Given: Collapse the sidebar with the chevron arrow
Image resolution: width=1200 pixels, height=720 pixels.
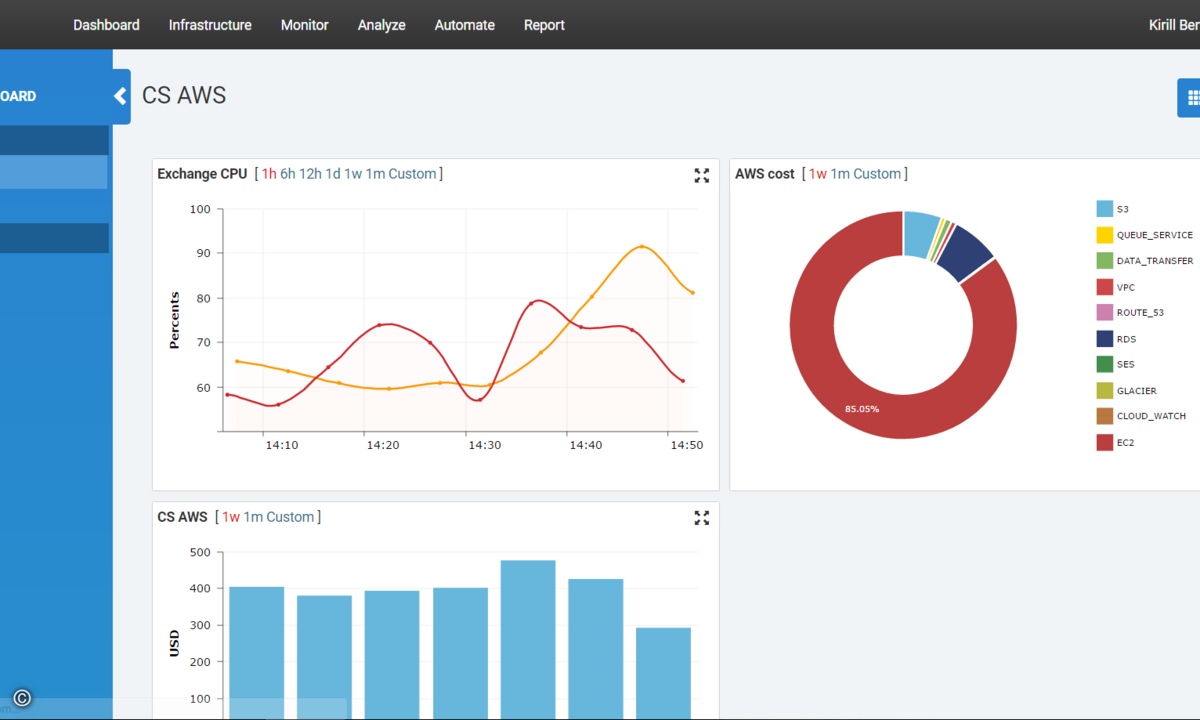Looking at the screenshot, I should click(x=121, y=96).
